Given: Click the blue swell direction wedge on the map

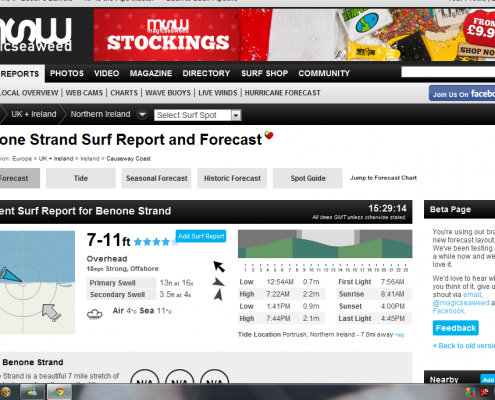Looking at the screenshot, I should coord(10,275).
